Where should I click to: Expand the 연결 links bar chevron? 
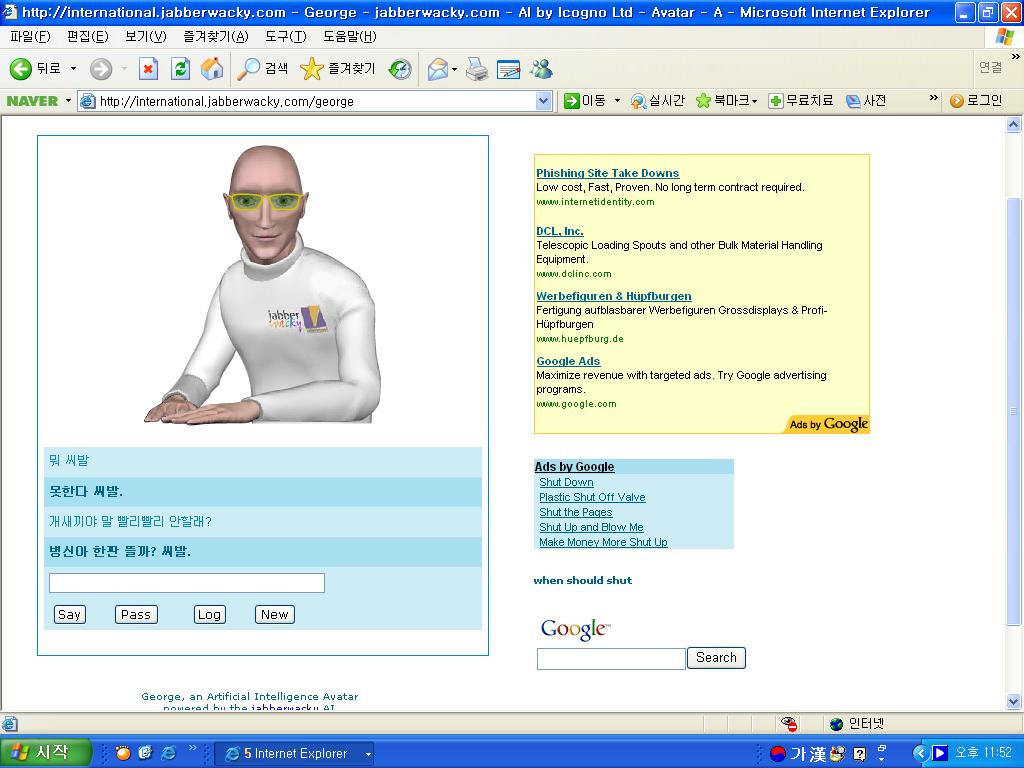point(1016,57)
